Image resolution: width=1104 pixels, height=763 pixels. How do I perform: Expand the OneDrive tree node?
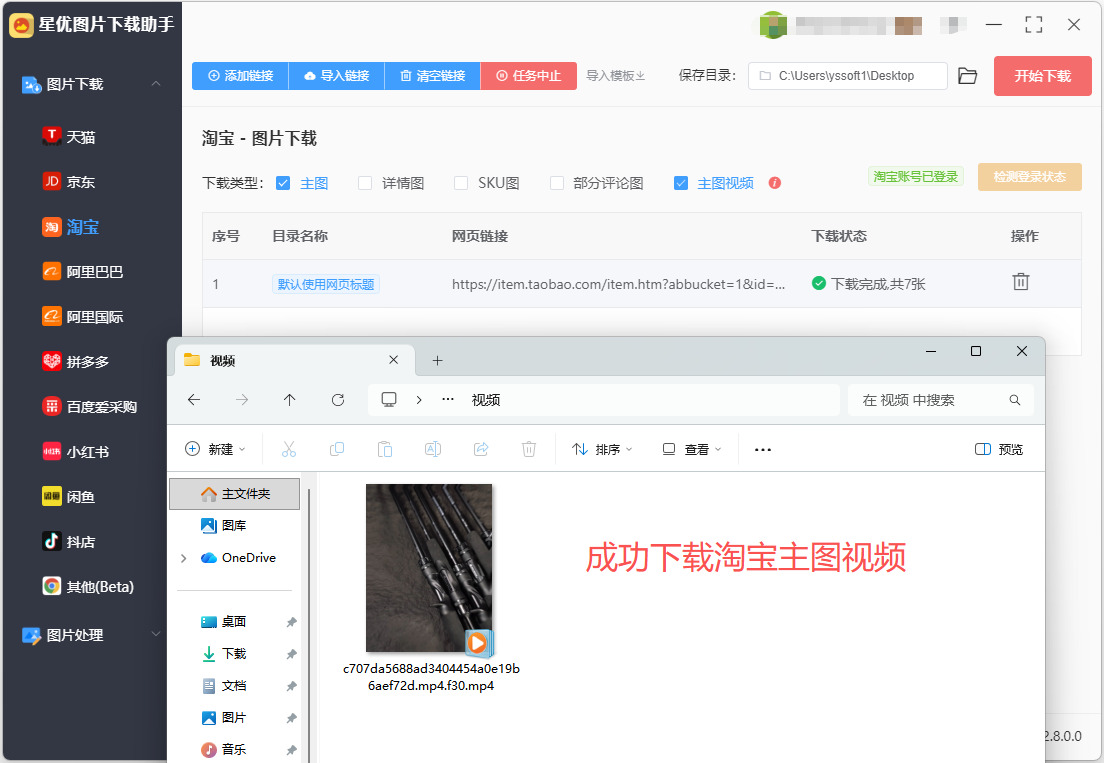click(184, 558)
